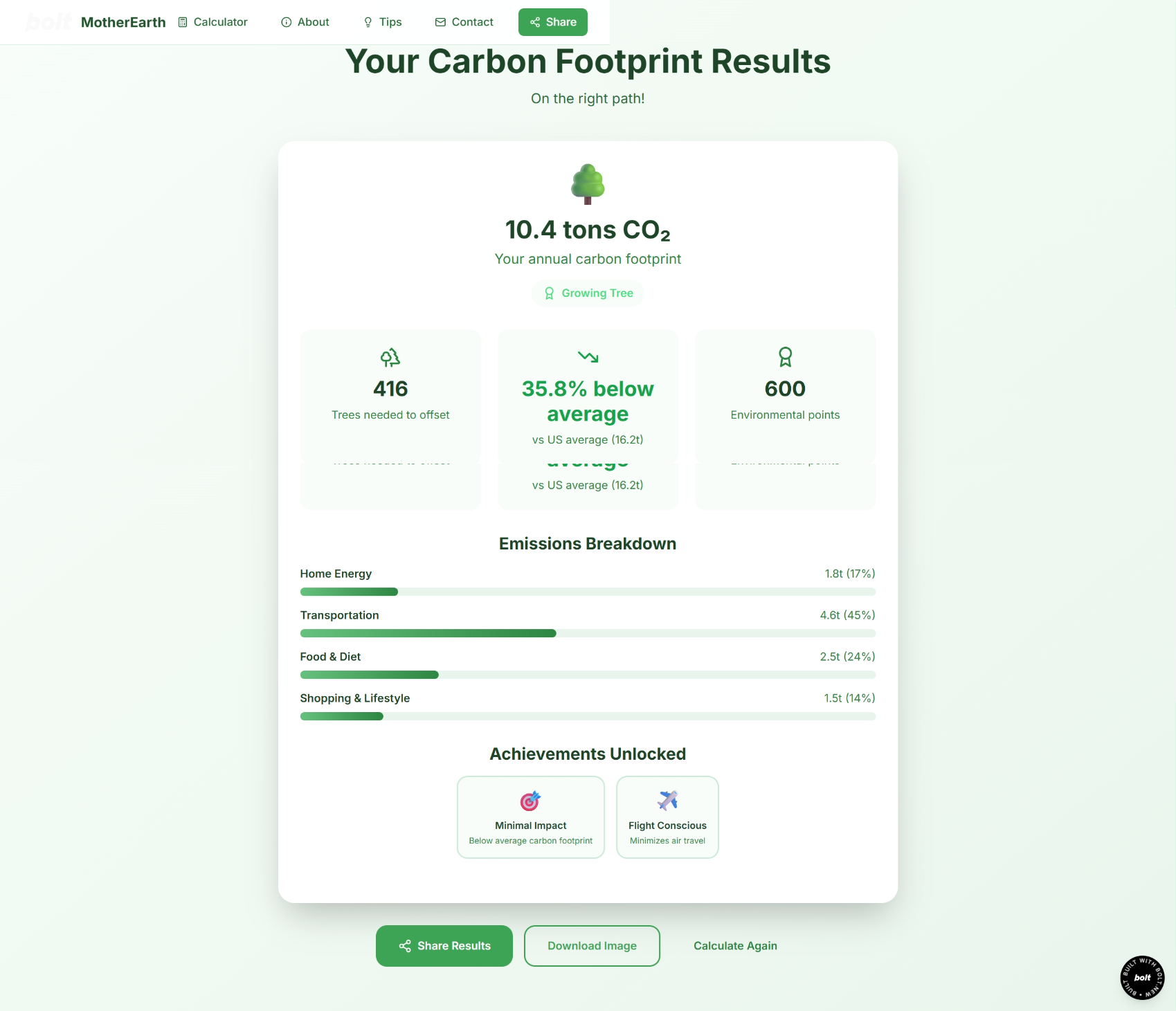Click the green Share button in navbar
1176x1011 pixels.
coord(553,22)
